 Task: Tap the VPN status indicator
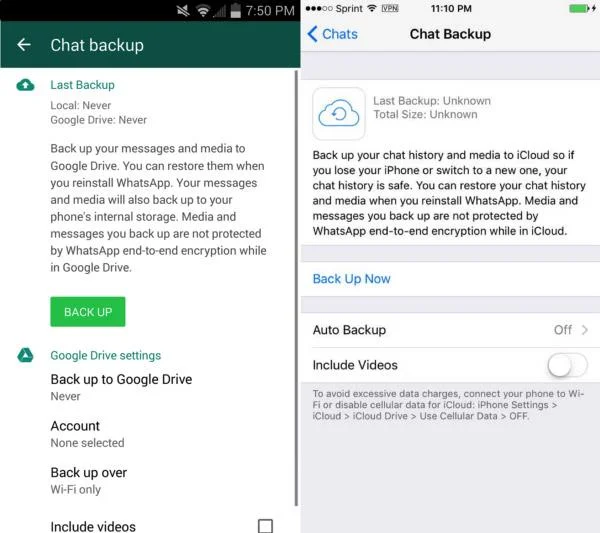tap(390, 8)
